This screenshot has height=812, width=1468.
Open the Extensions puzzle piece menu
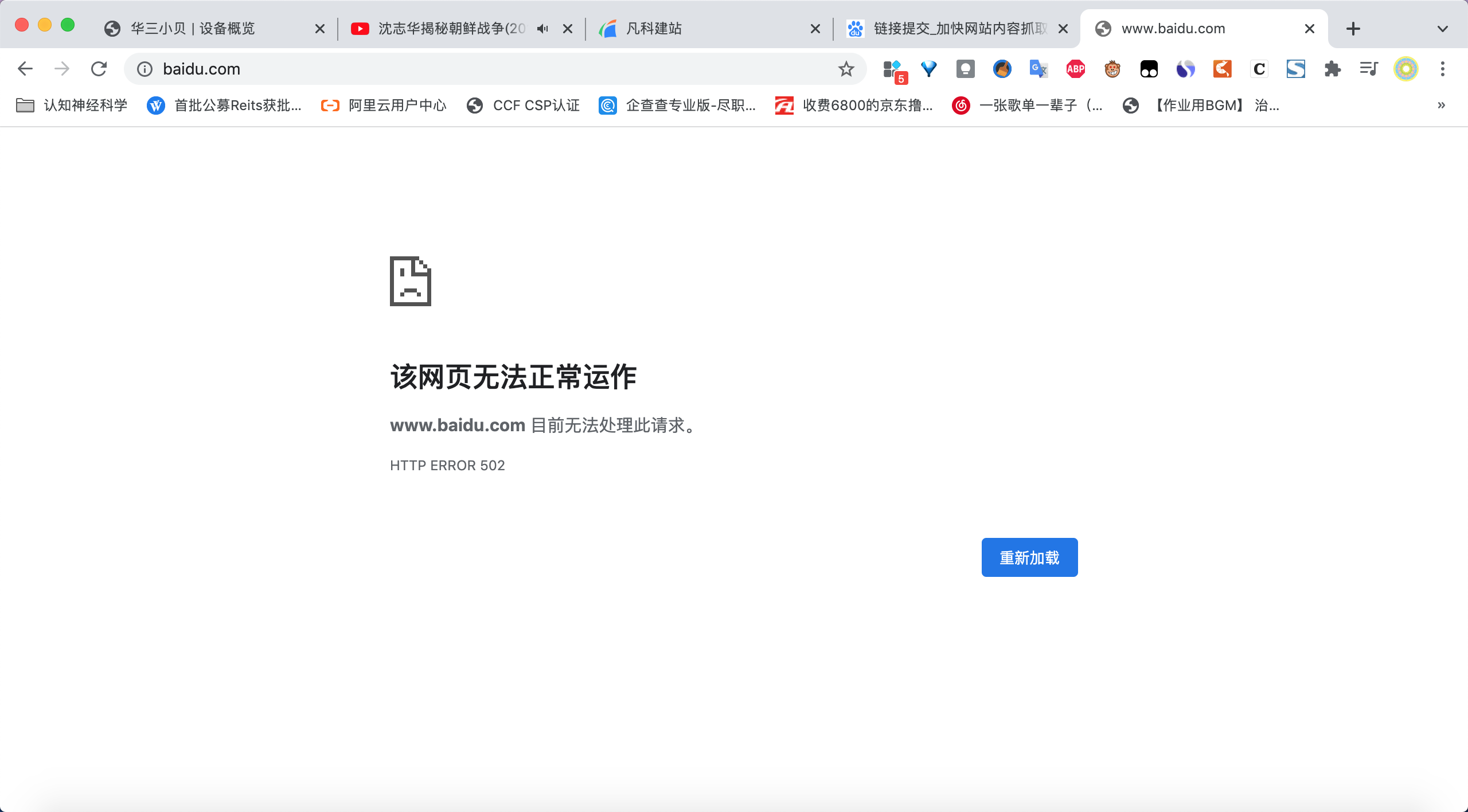coord(1332,69)
